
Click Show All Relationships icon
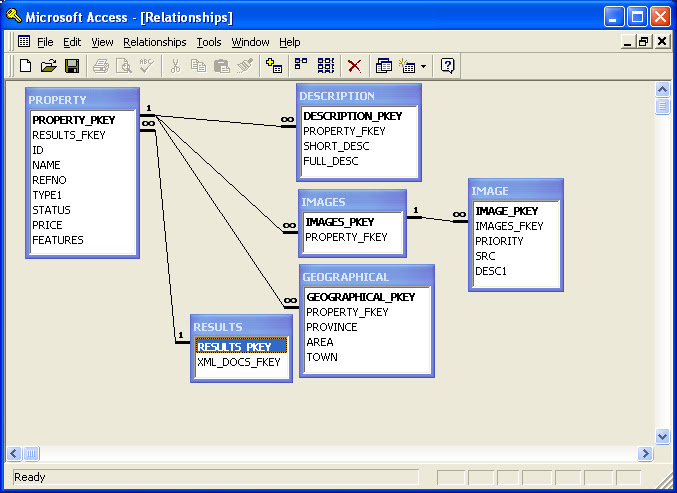click(326, 66)
